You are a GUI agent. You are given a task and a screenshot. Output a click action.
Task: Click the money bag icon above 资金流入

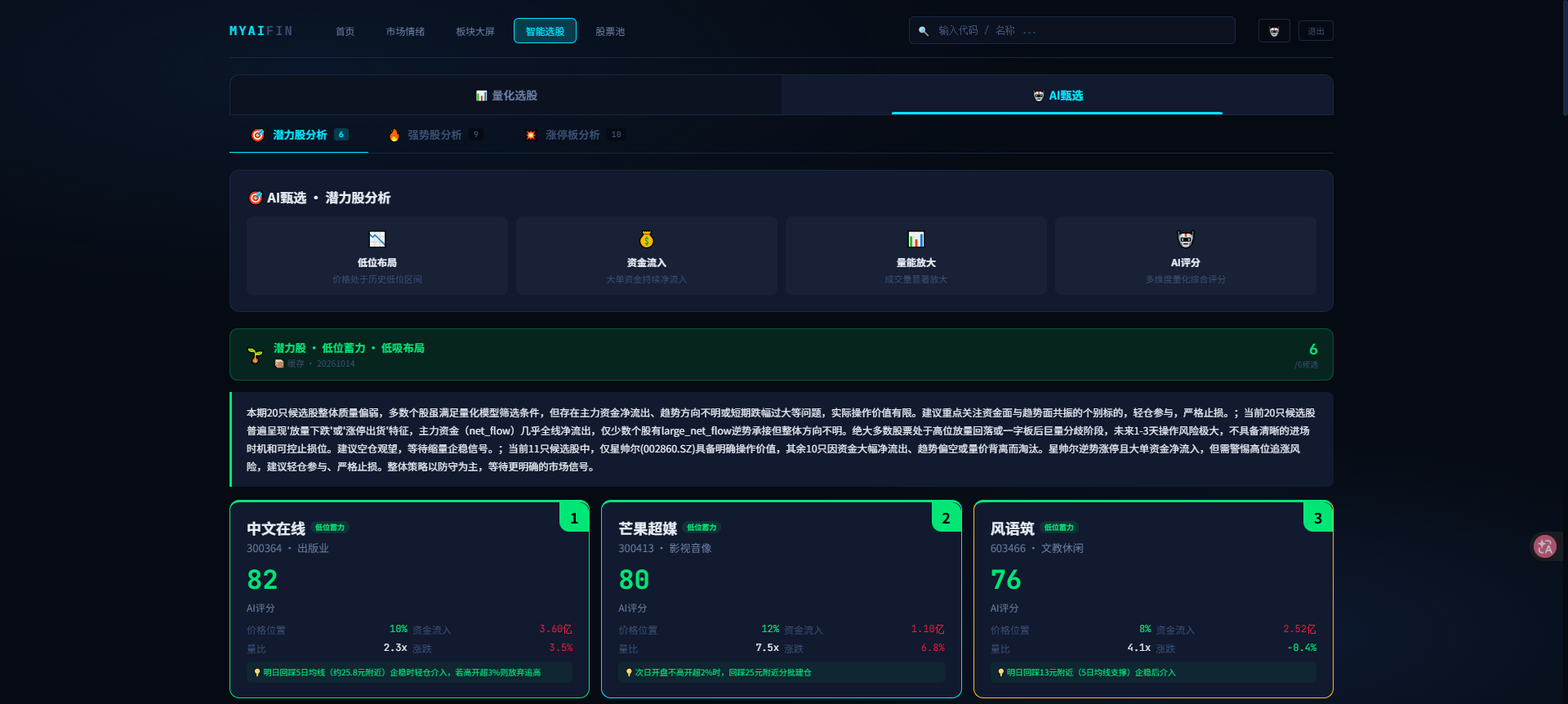click(x=647, y=239)
